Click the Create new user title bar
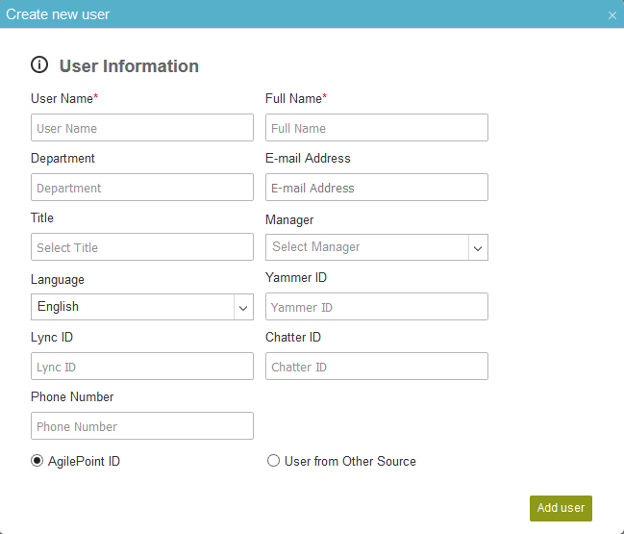This screenshot has width=624, height=534. (312, 14)
